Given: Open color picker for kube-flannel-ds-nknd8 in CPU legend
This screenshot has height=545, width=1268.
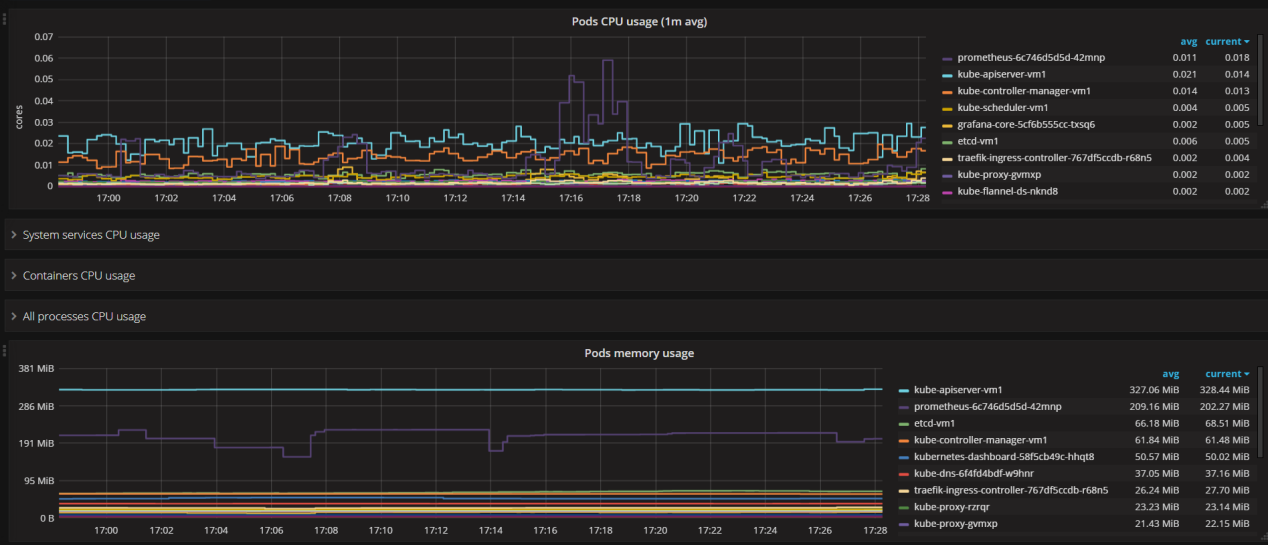Looking at the screenshot, I should (x=947, y=191).
